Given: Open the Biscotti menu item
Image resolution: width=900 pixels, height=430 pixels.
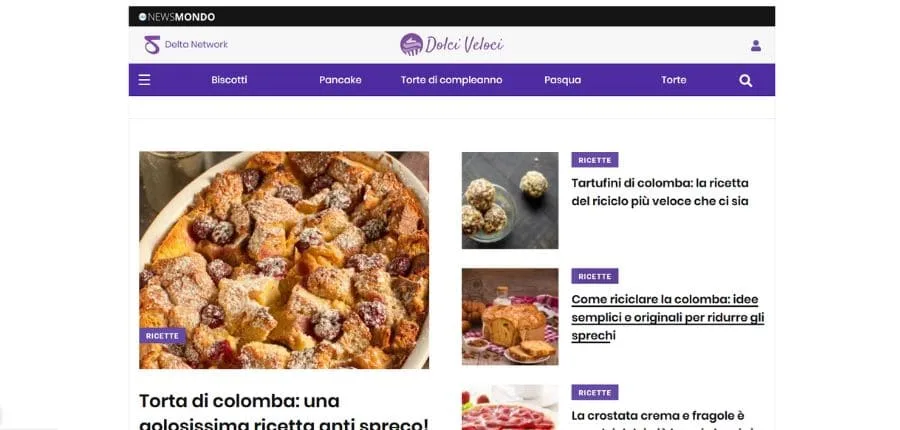Looking at the screenshot, I should [229, 80].
